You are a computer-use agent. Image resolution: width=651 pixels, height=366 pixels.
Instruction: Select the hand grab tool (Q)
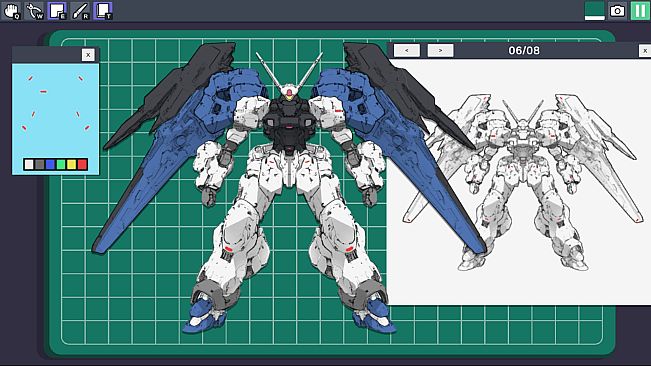click(12, 11)
